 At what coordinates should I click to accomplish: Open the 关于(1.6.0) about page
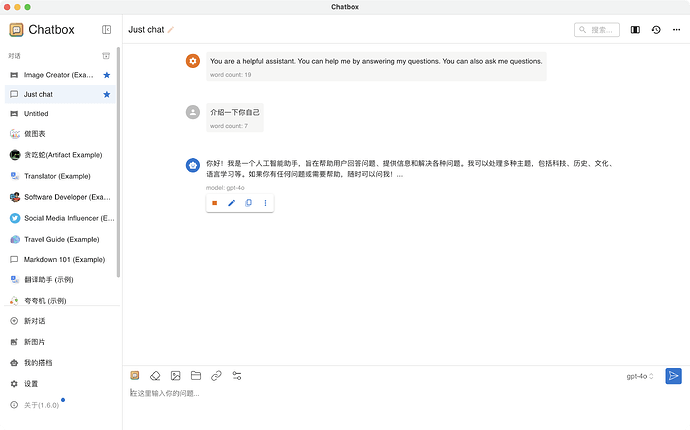coord(60,405)
